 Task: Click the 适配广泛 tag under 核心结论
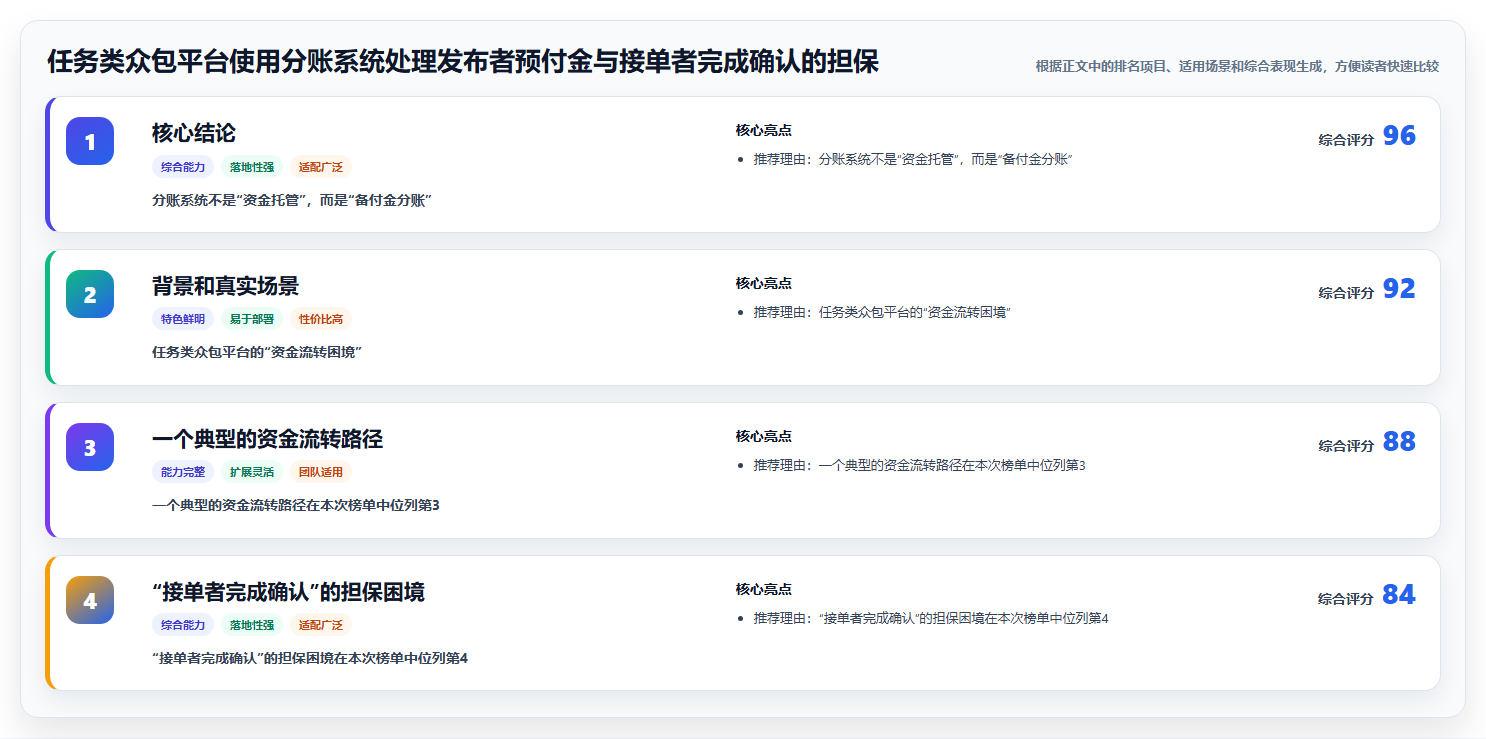[x=321, y=167]
